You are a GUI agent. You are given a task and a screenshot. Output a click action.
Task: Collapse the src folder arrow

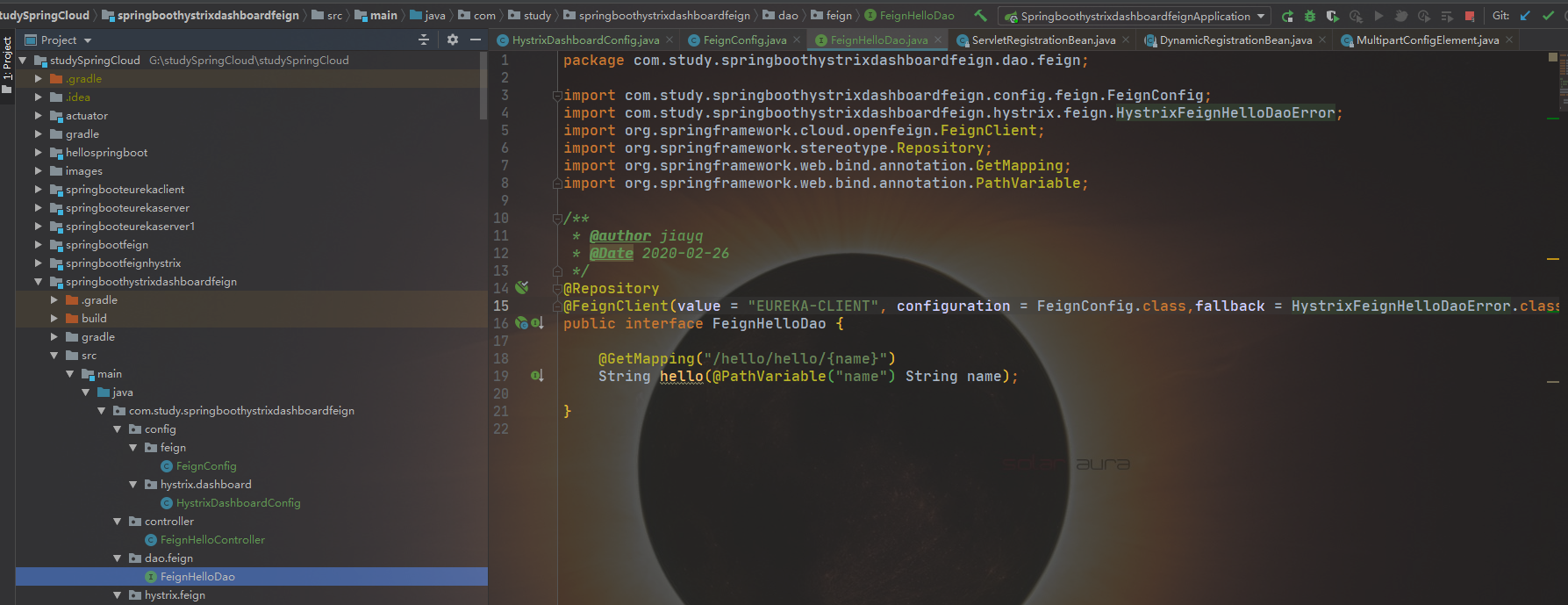(x=54, y=356)
